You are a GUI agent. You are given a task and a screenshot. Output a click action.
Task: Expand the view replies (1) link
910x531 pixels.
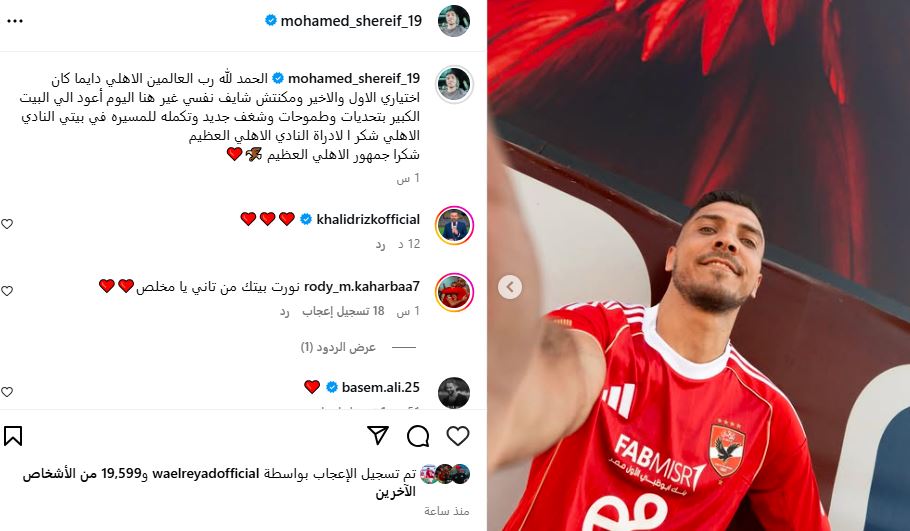338,347
